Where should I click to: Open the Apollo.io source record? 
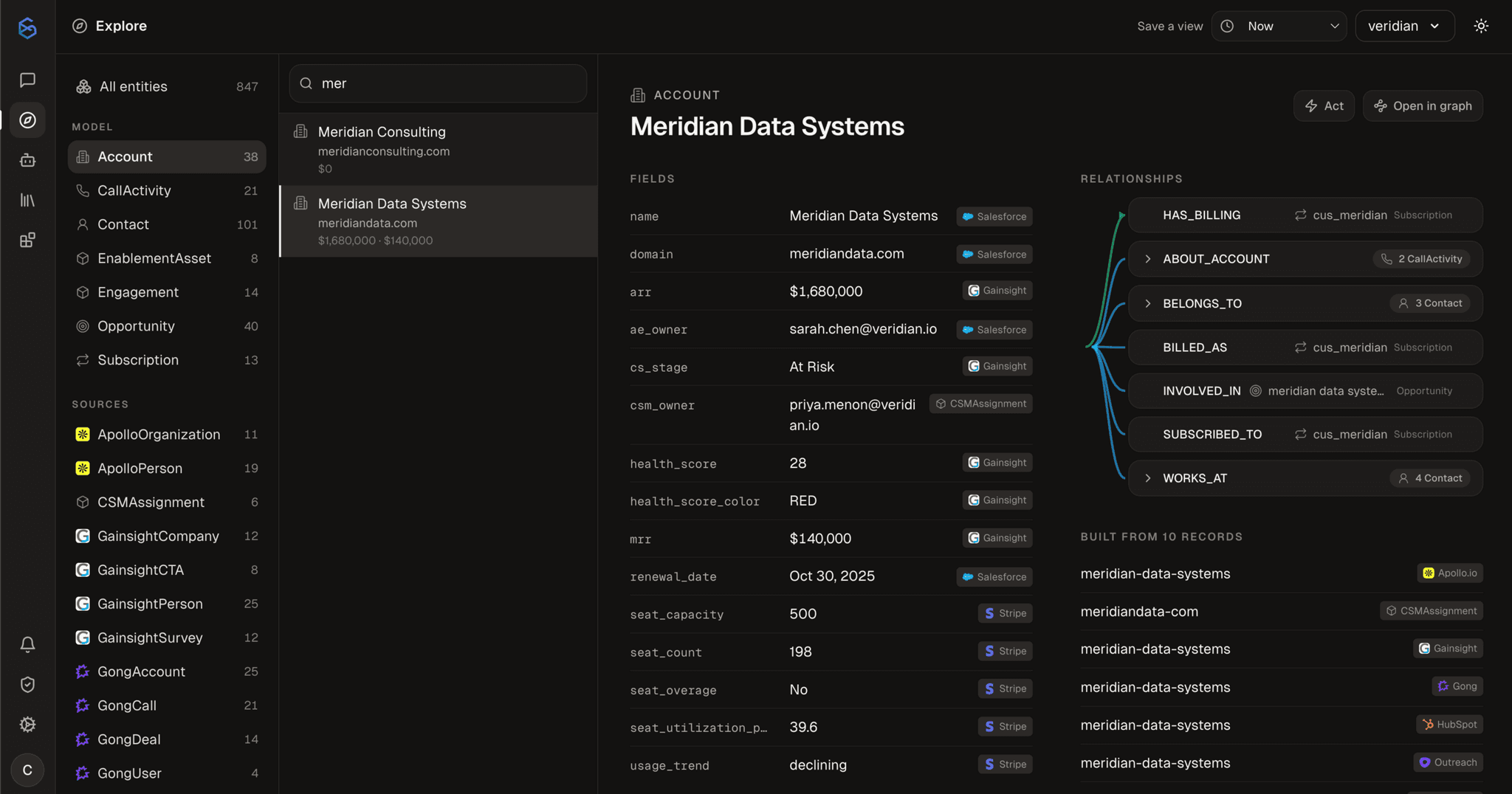pos(1281,573)
